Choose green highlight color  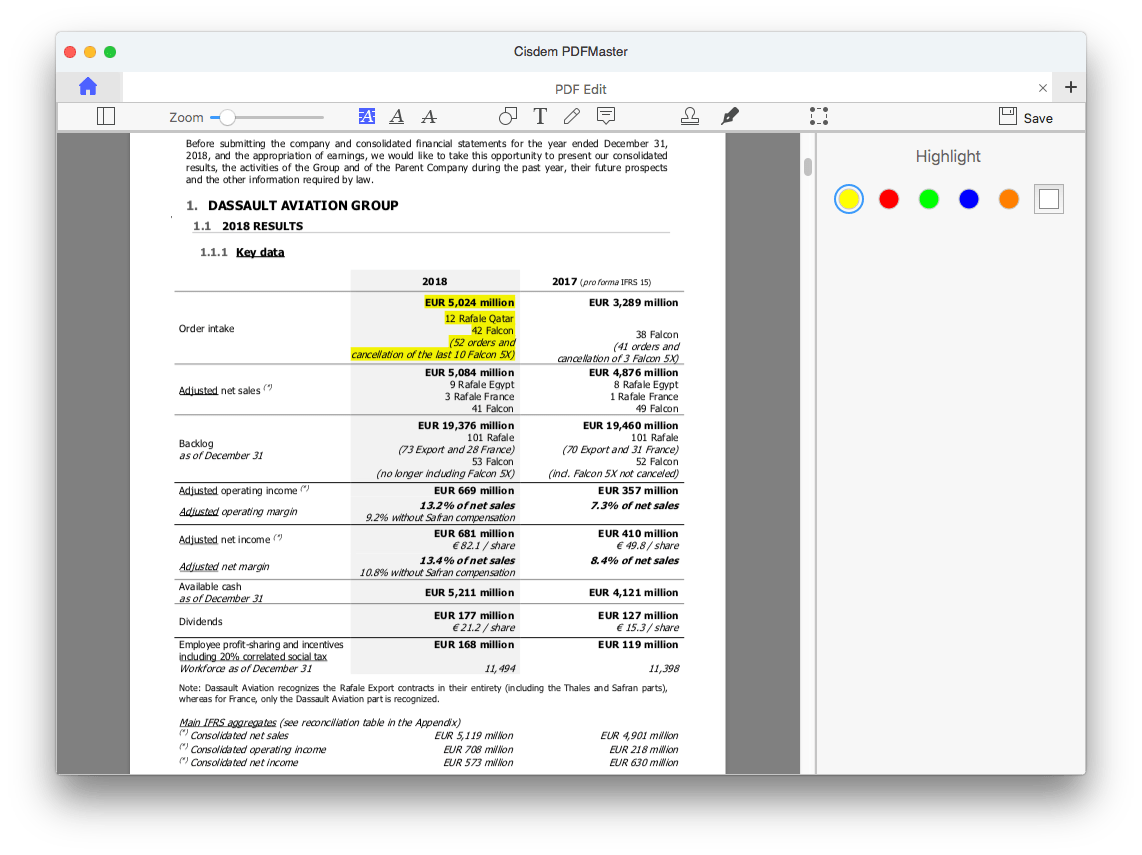coord(929,199)
